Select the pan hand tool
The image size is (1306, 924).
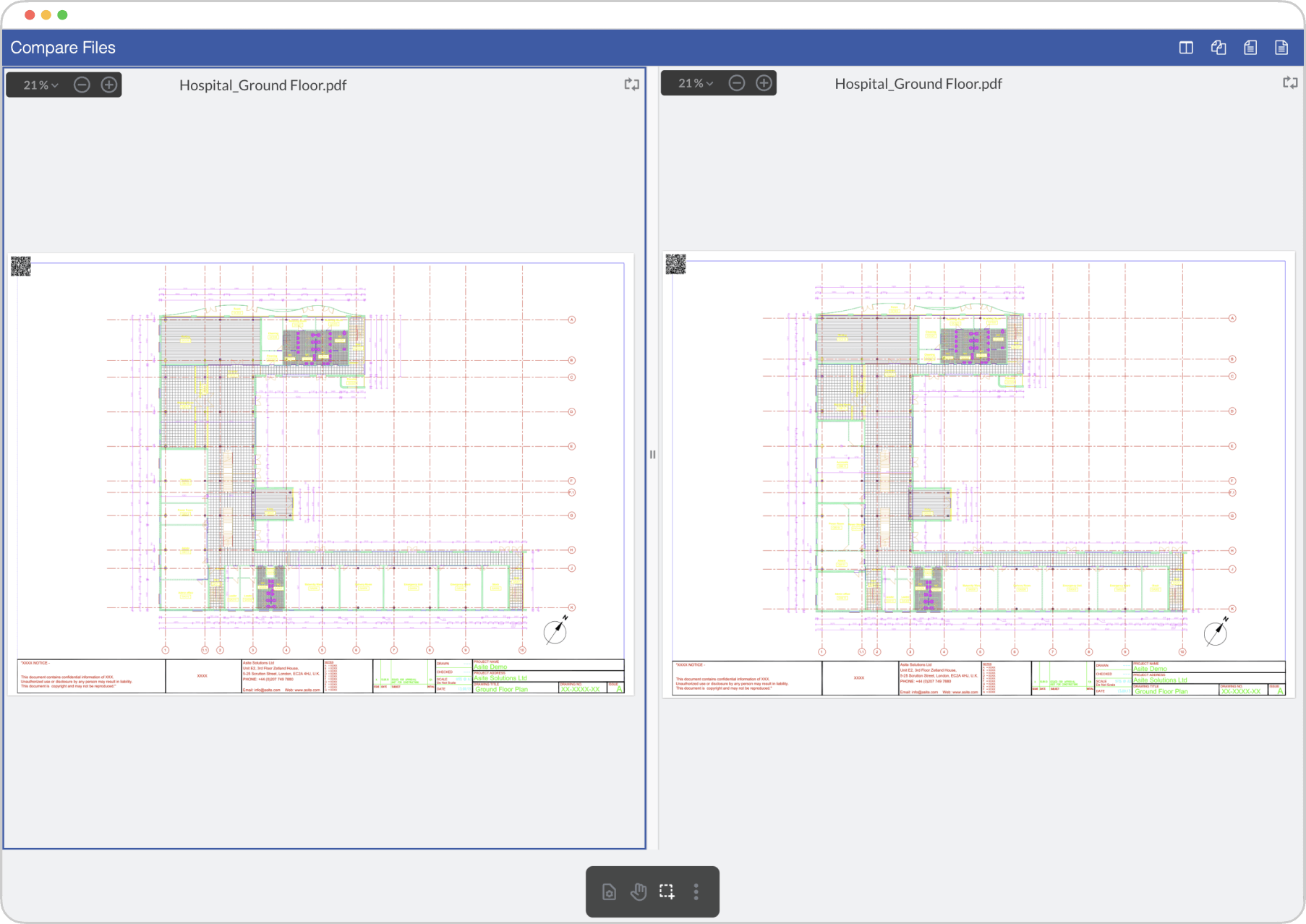(x=638, y=892)
